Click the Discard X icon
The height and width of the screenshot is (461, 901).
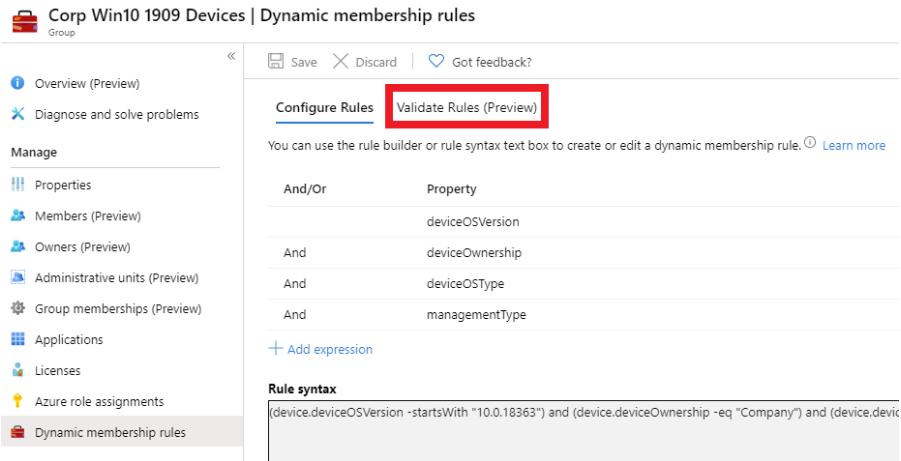click(341, 62)
